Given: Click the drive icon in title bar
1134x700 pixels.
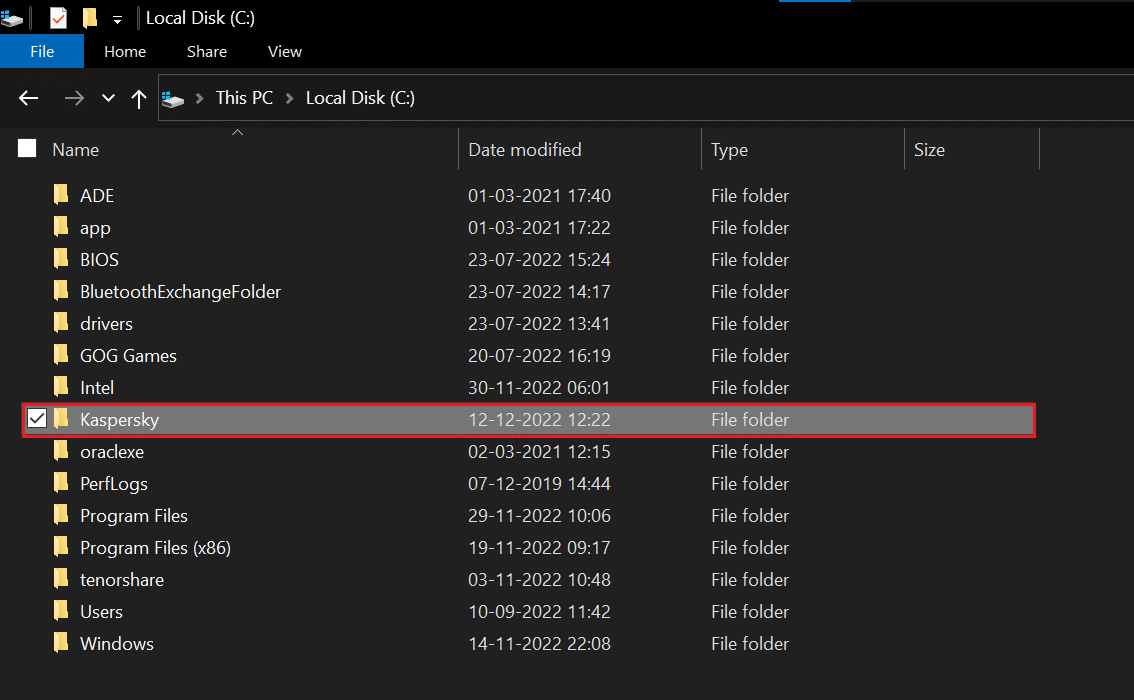Looking at the screenshot, I should click(12, 18).
